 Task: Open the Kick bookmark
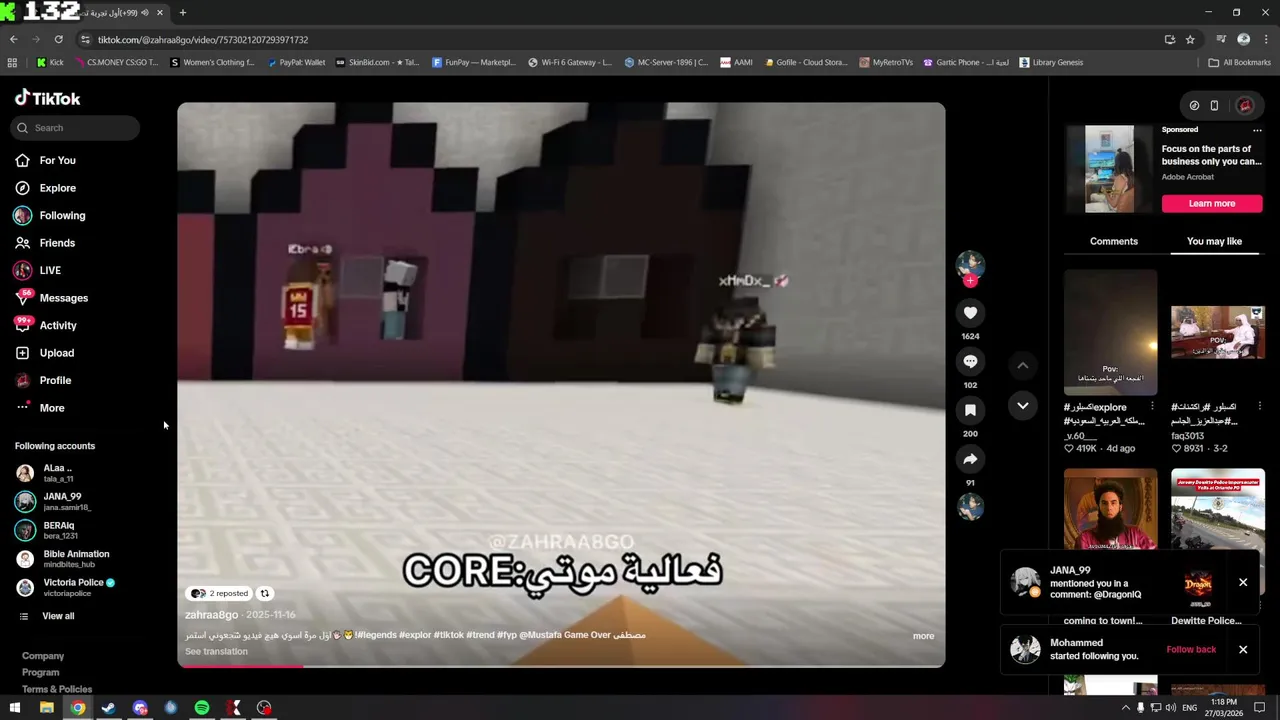coord(50,62)
